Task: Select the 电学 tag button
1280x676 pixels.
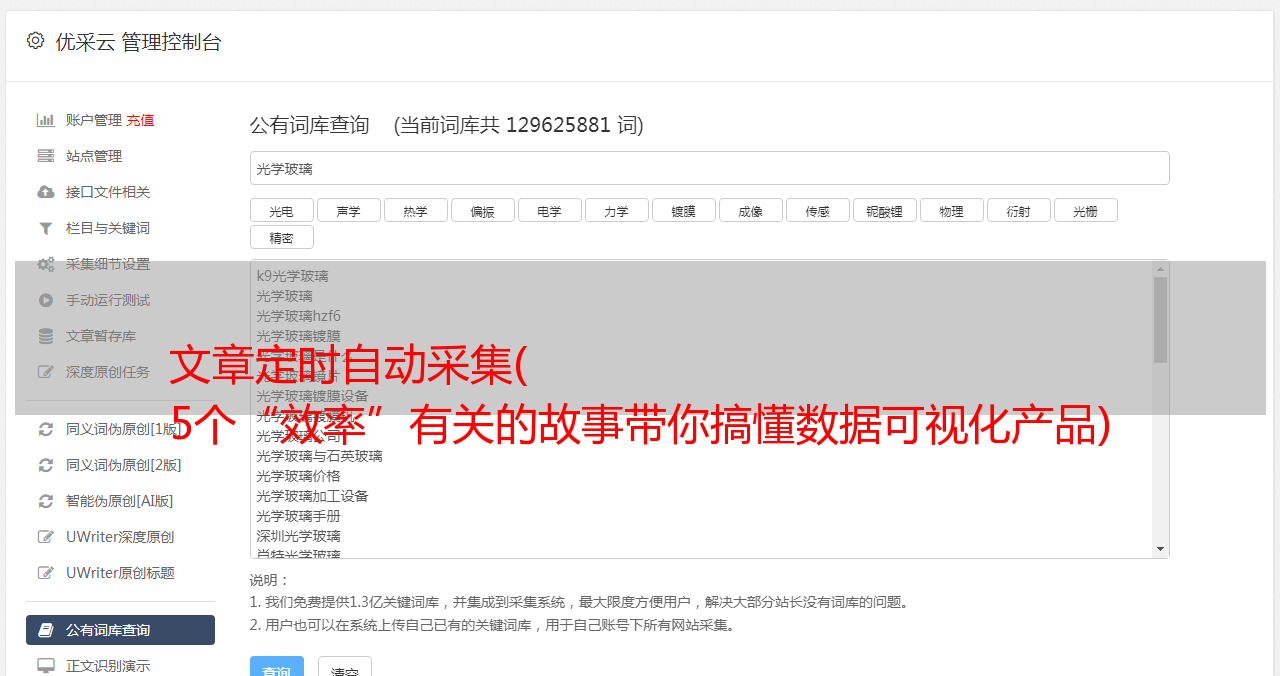Action: 550,210
